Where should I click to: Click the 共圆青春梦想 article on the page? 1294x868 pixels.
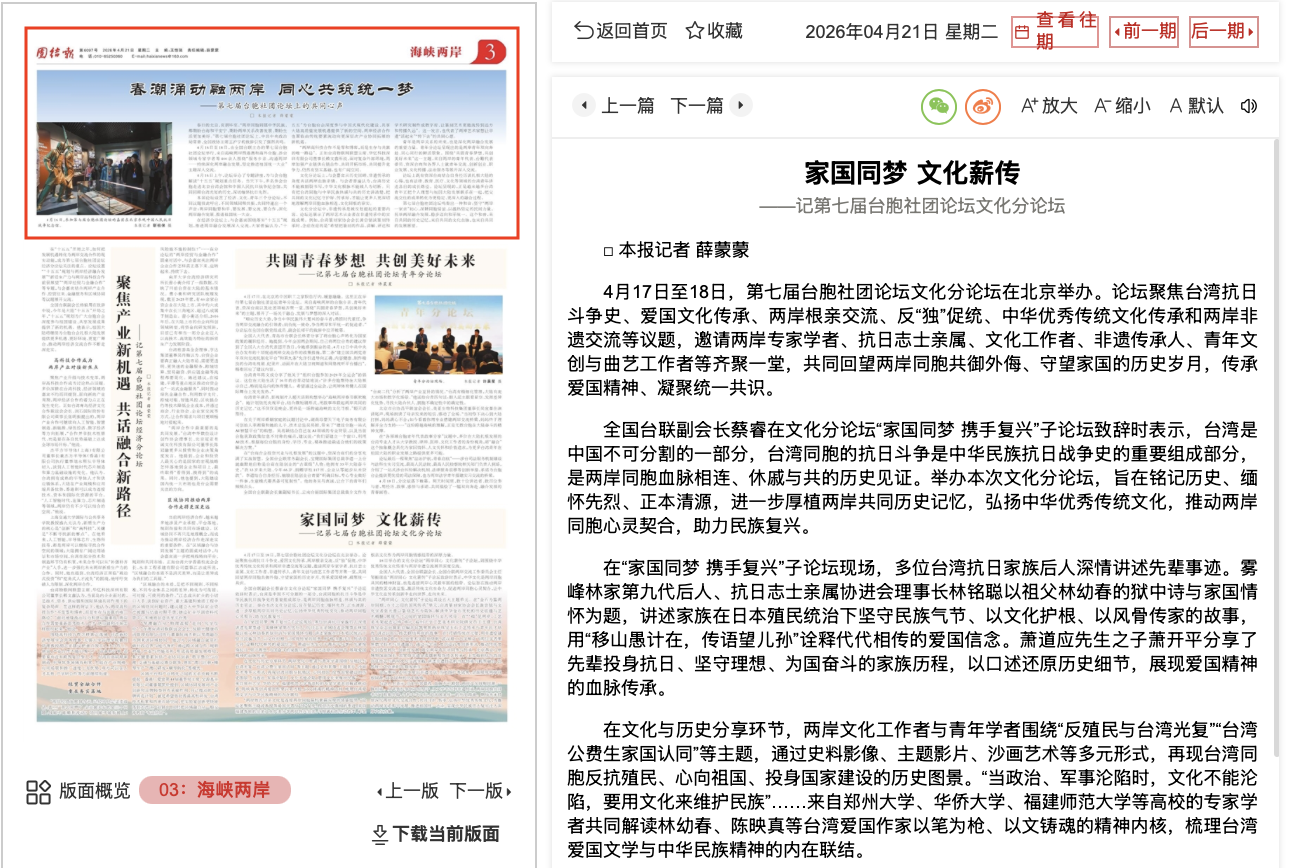[370, 262]
